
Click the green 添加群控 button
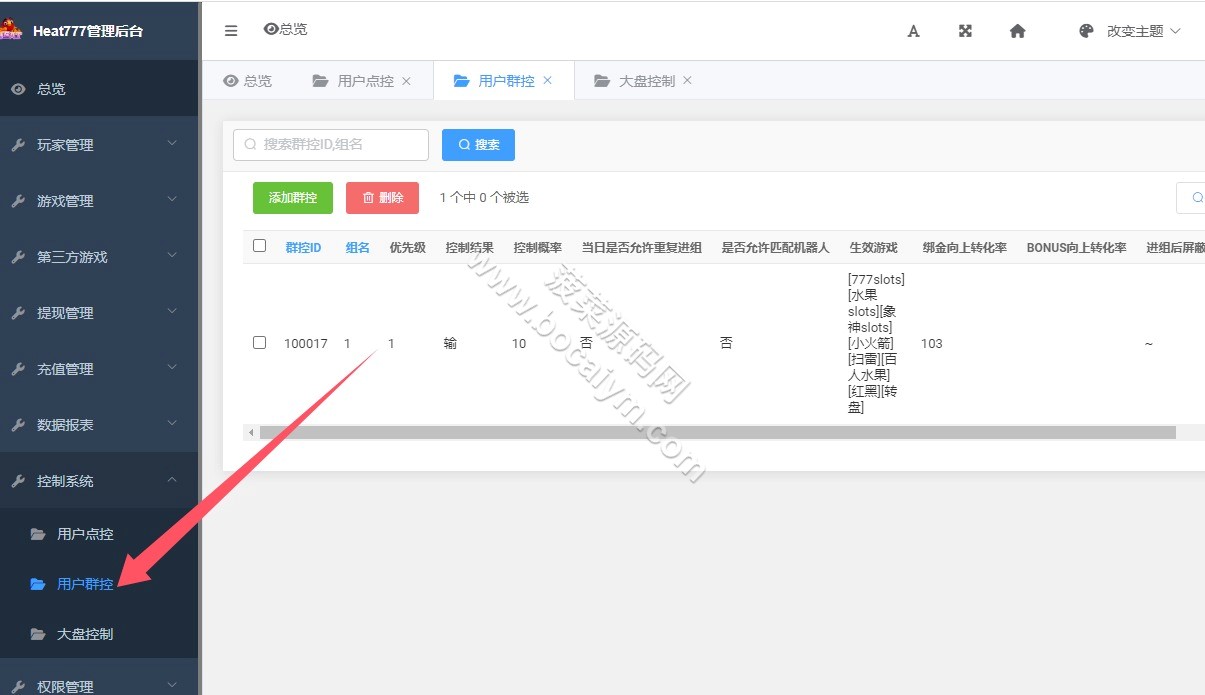tap(293, 198)
